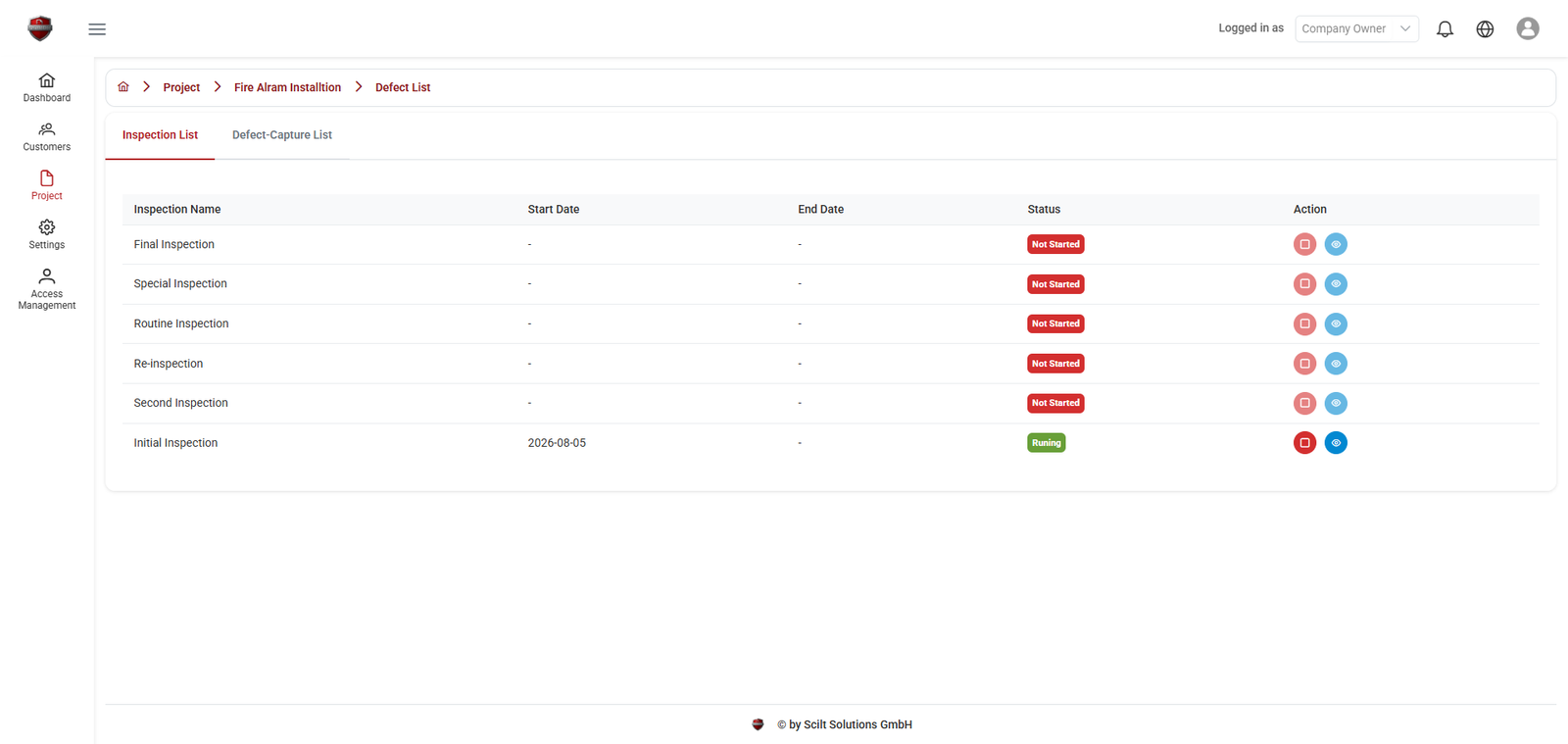
Task: Open Customers in the sidebar
Action: coord(47,136)
